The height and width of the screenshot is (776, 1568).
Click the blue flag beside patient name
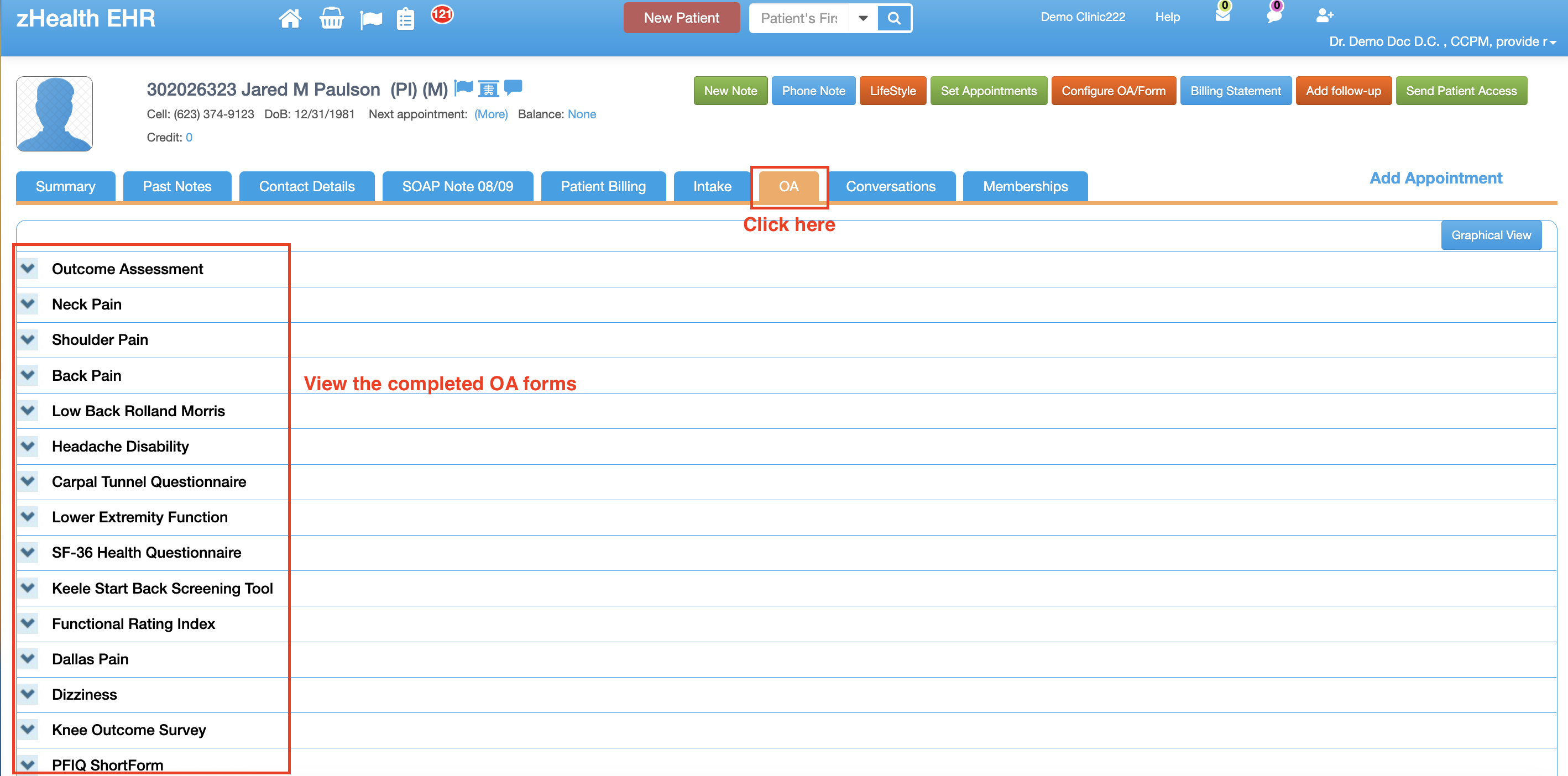(x=464, y=88)
